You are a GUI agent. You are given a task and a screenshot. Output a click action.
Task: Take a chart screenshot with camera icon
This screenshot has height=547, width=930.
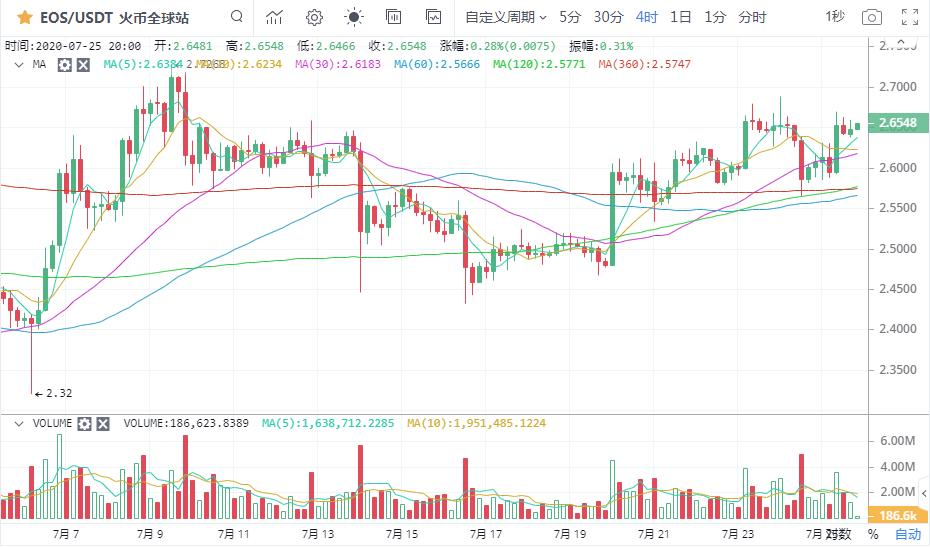pyautogui.click(x=872, y=17)
